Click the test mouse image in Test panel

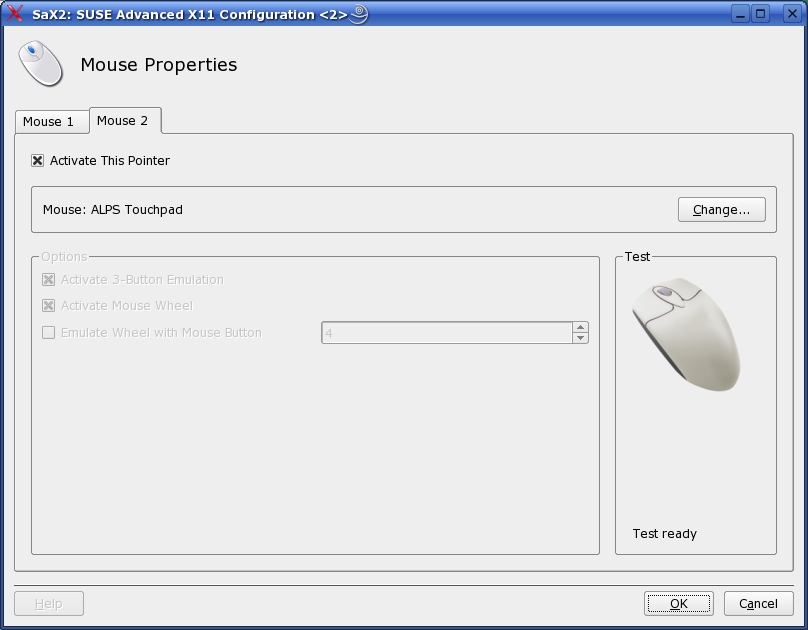coord(686,334)
